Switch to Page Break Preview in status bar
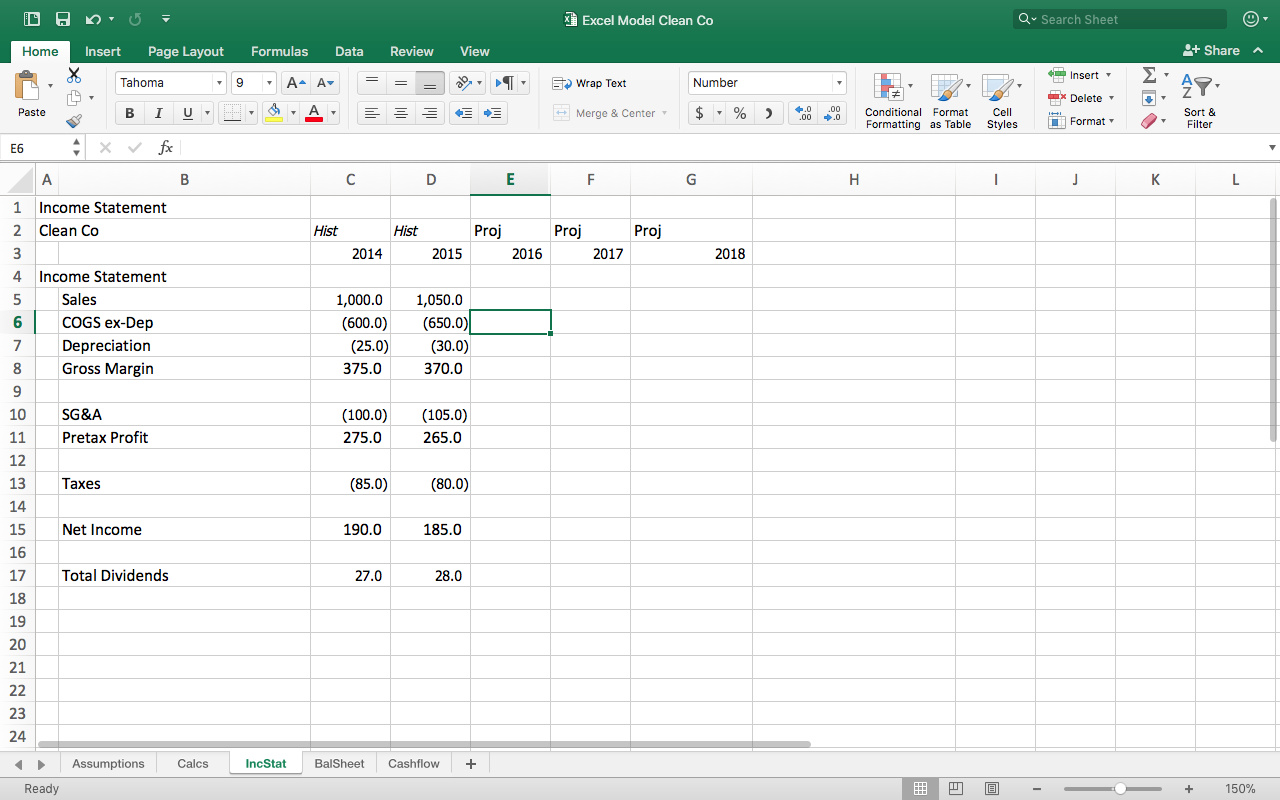This screenshot has height=800, width=1280. (x=992, y=788)
